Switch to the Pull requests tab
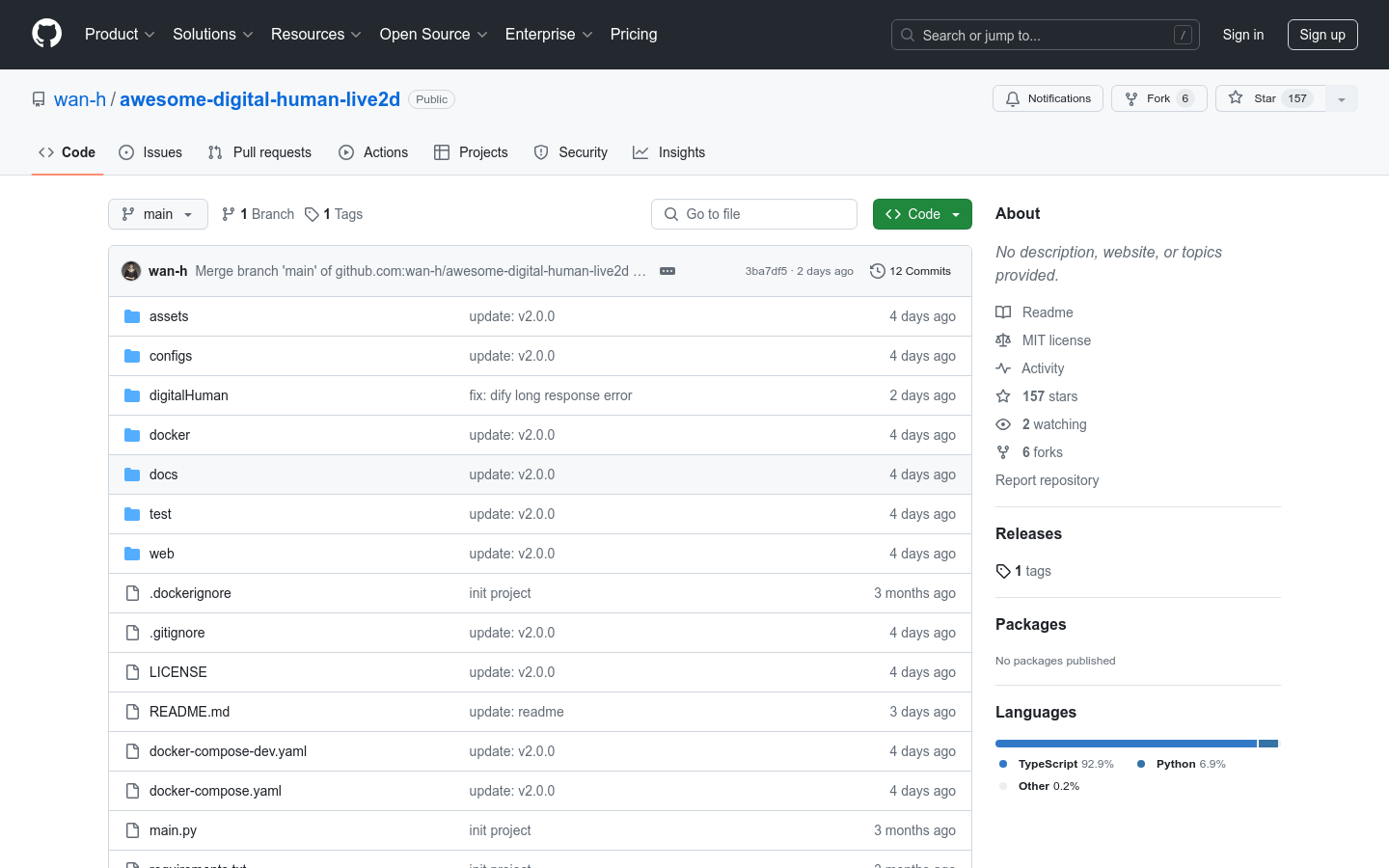This screenshot has height=868, width=1389. (x=259, y=152)
